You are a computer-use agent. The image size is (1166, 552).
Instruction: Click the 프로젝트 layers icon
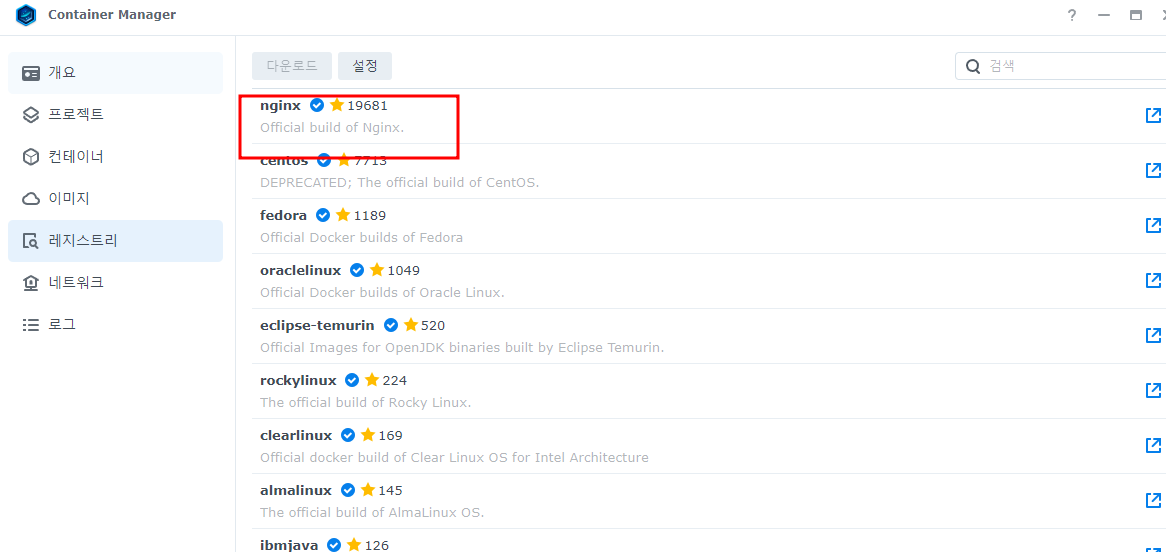point(30,115)
